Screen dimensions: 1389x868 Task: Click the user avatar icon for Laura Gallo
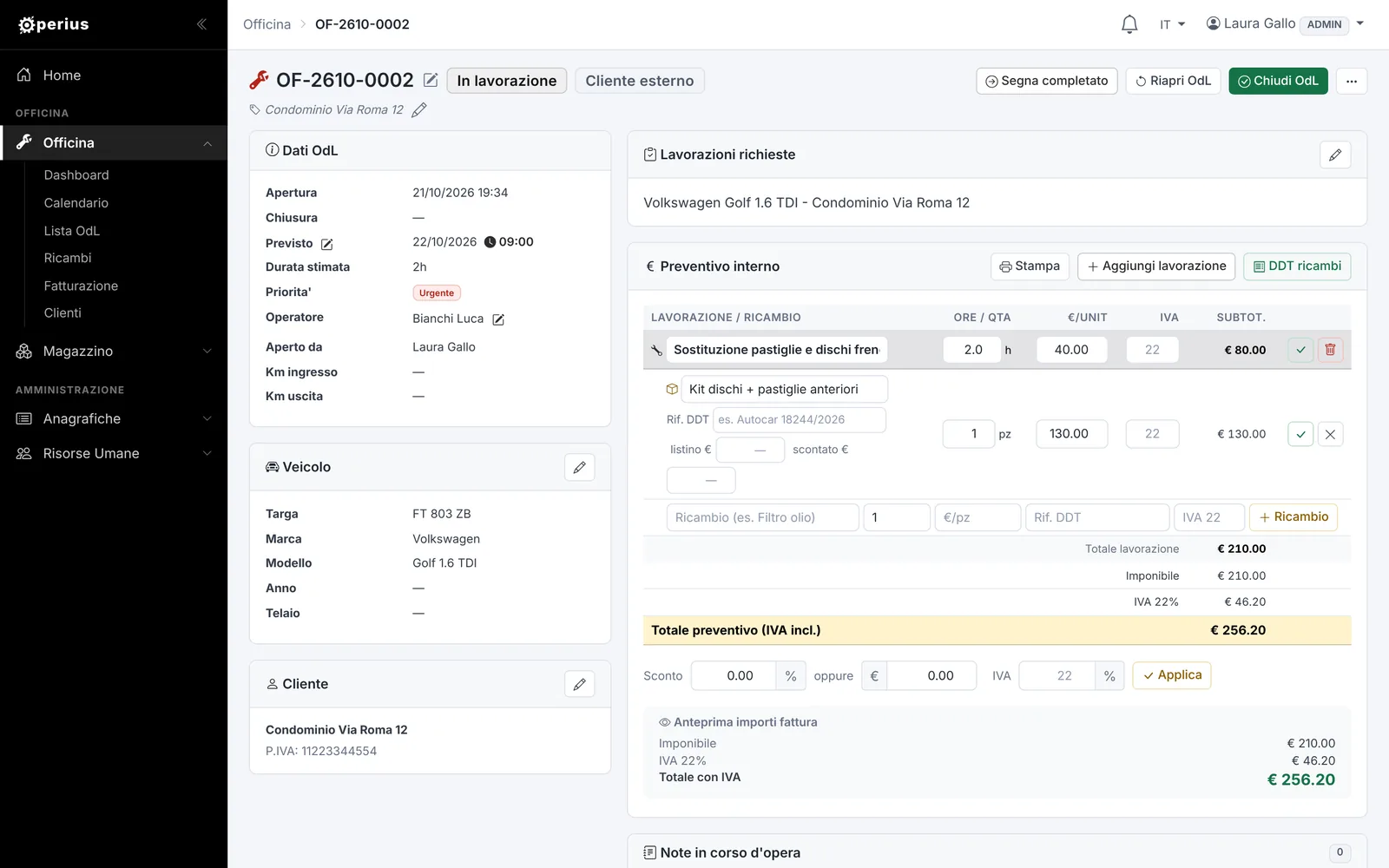coord(1213,23)
